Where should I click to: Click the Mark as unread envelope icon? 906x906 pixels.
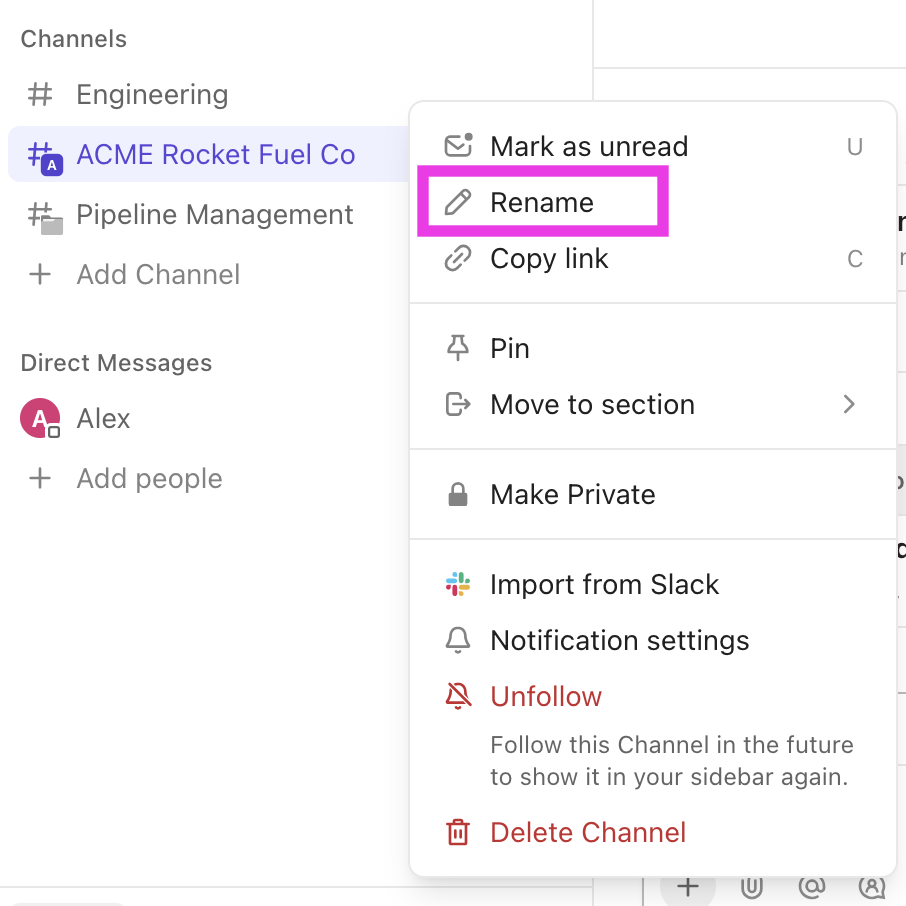(x=458, y=146)
